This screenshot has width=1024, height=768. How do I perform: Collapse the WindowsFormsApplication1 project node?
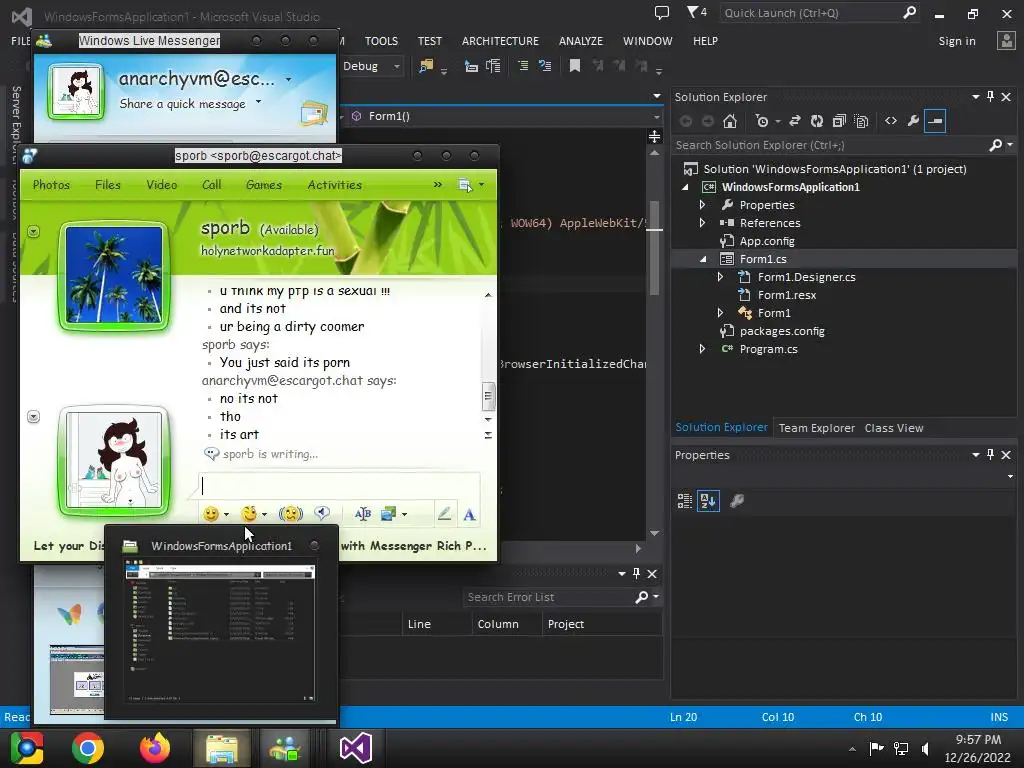tap(685, 187)
